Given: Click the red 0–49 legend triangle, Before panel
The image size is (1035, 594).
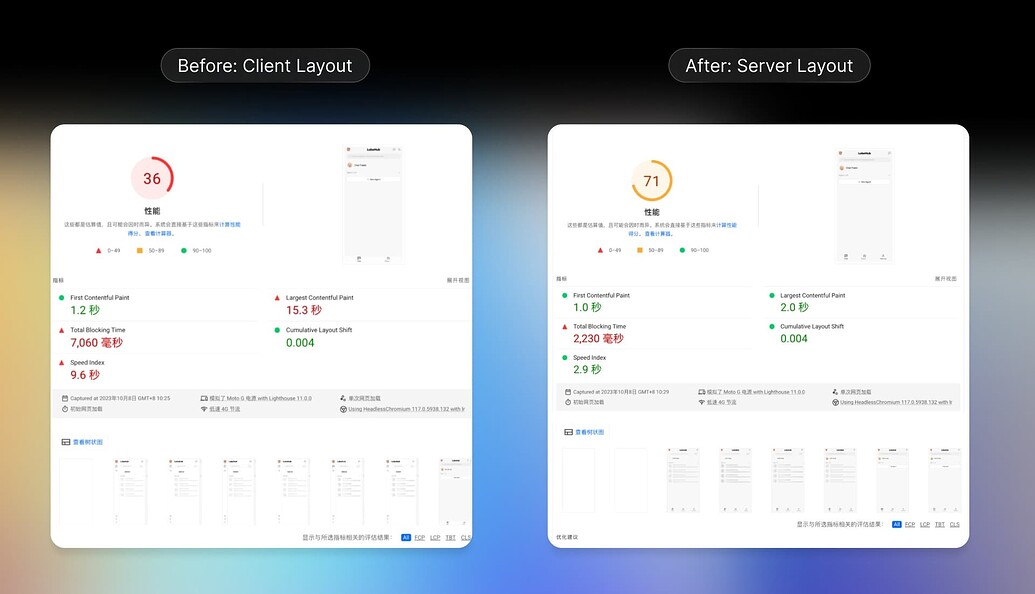Looking at the screenshot, I should tap(98, 251).
